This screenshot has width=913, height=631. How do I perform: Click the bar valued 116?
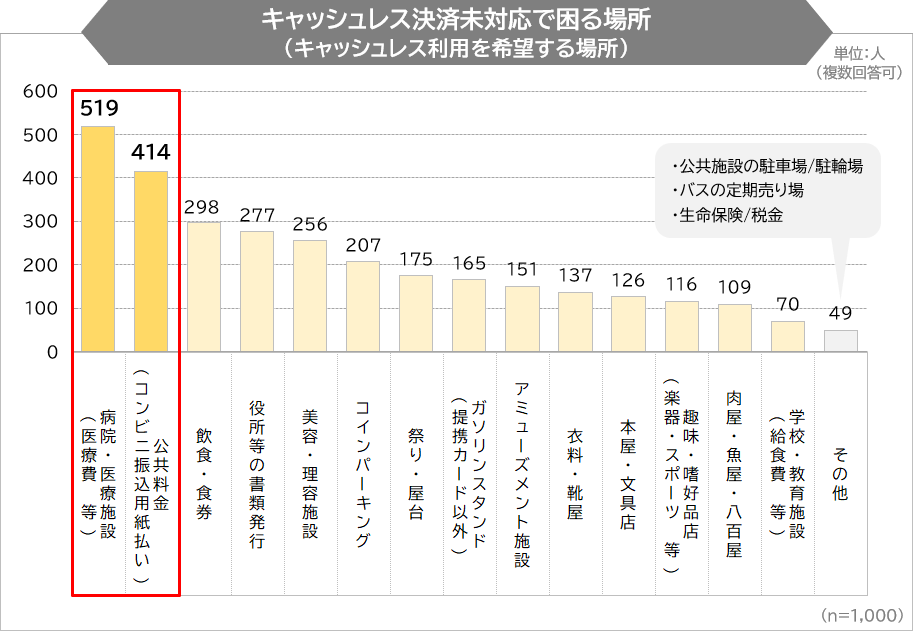click(682, 327)
